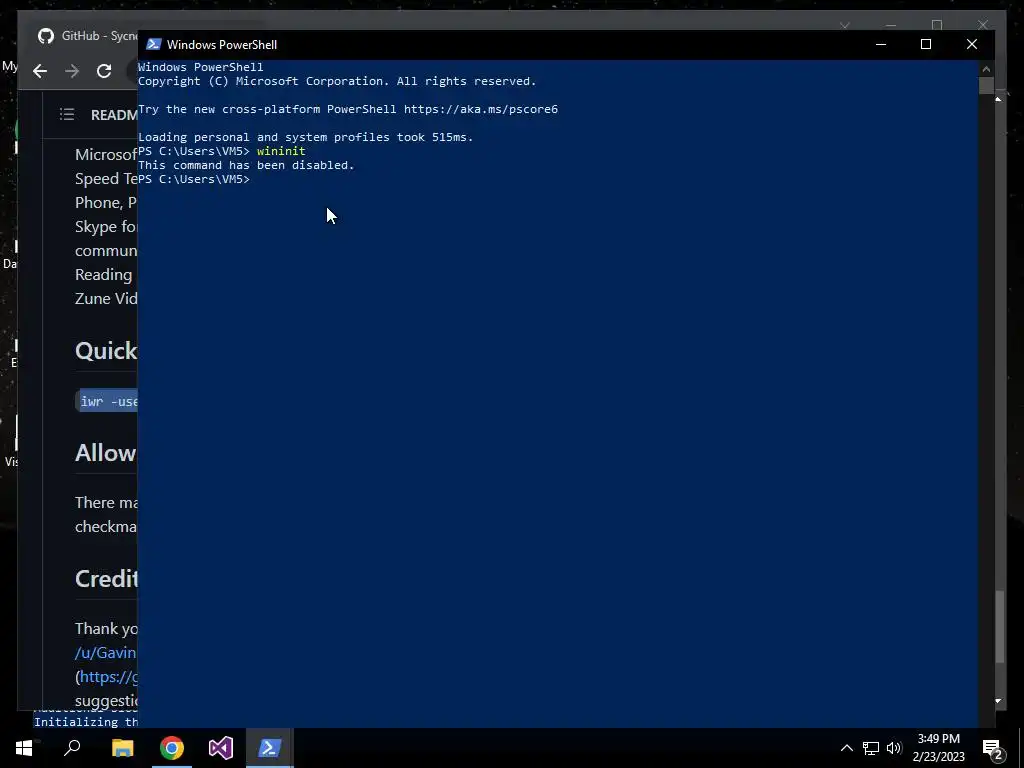Click the https:// link in the Credits section
Viewport: 1024px width, 768px height.
[108, 677]
